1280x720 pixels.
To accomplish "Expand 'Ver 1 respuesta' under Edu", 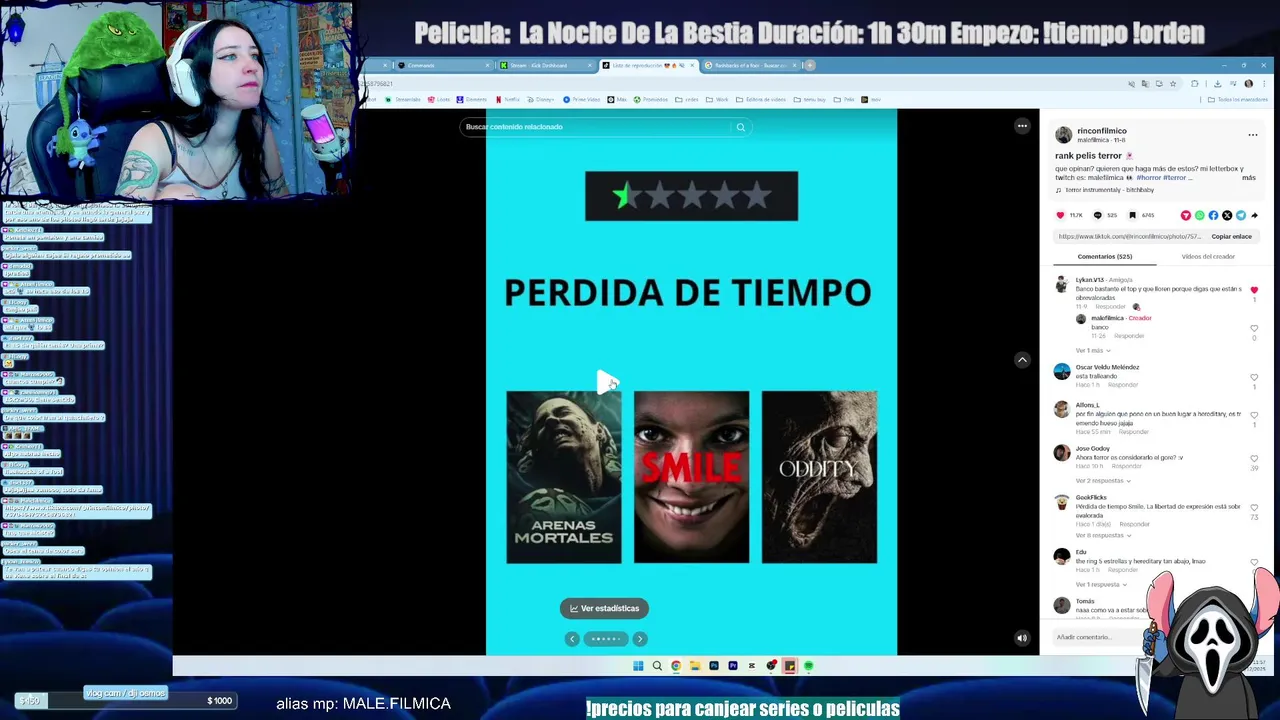I will click(1101, 585).
